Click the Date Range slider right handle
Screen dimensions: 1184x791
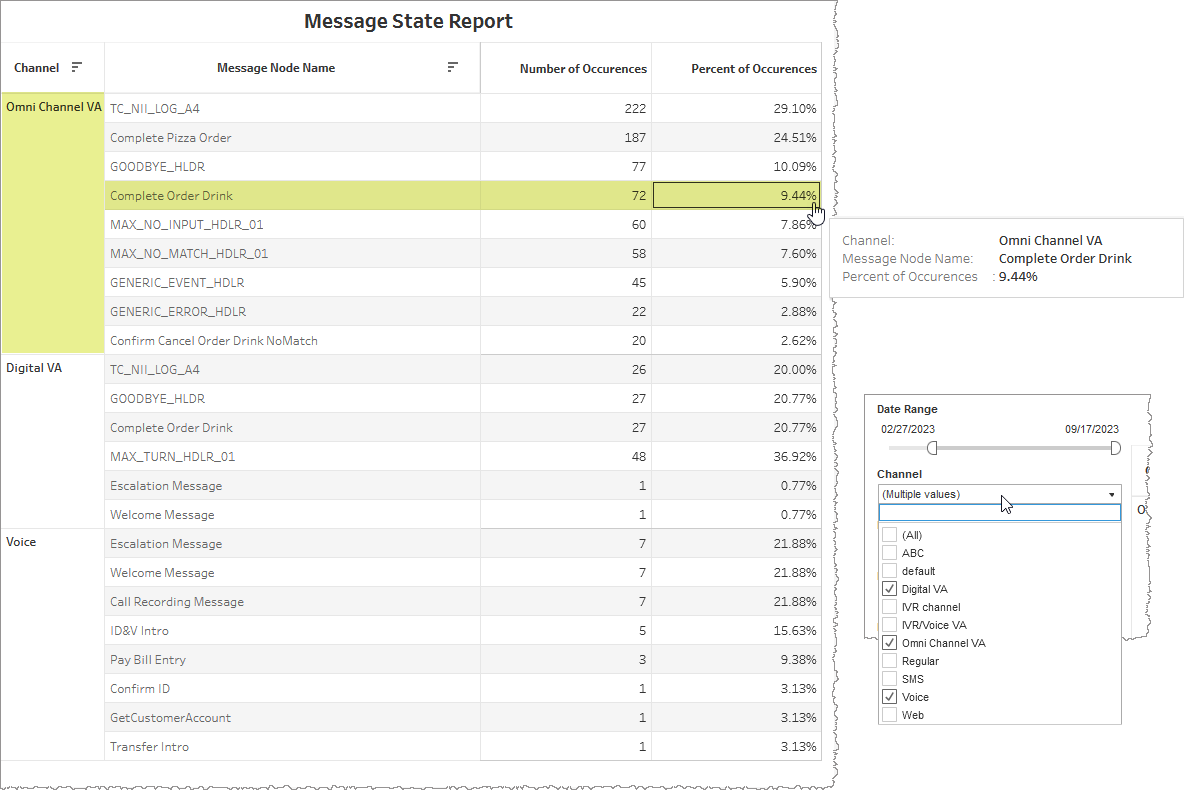[1116, 449]
